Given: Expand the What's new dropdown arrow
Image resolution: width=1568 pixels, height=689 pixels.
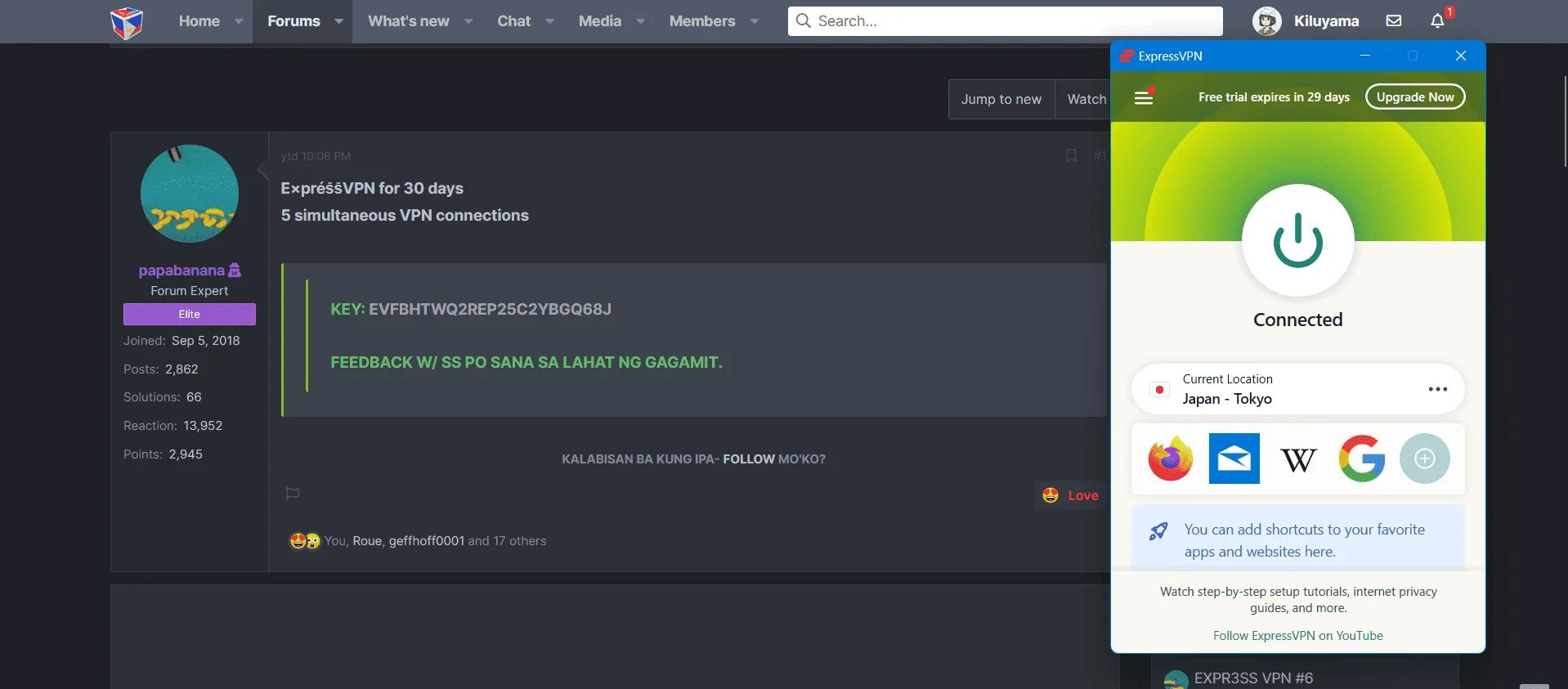Looking at the screenshot, I should coord(468,21).
